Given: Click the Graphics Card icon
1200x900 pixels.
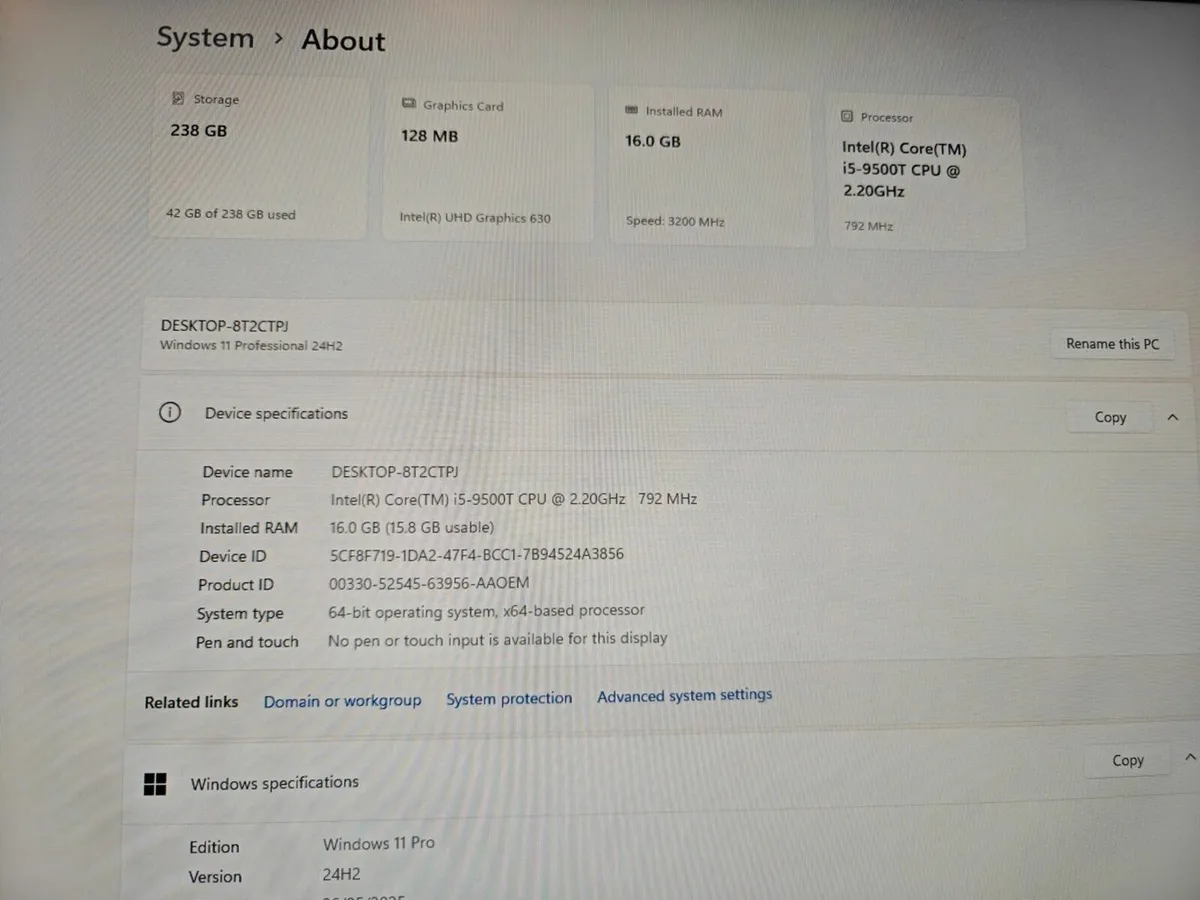Looking at the screenshot, I should tap(408, 103).
